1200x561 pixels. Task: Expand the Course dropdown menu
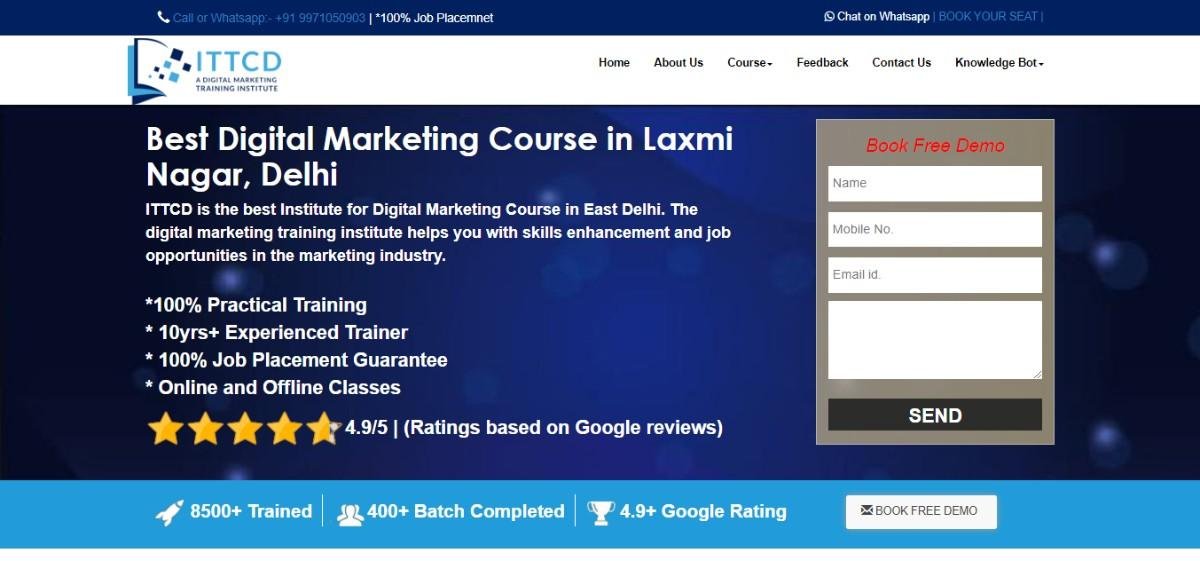coord(749,63)
